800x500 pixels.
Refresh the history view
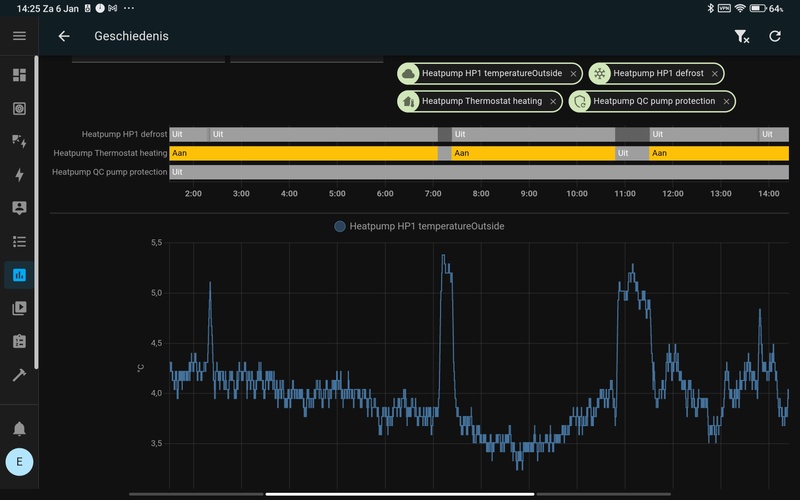775,36
